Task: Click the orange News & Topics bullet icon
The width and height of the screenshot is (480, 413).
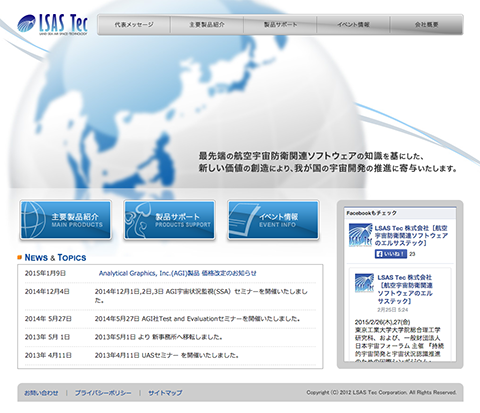Action: pos(20,257)
